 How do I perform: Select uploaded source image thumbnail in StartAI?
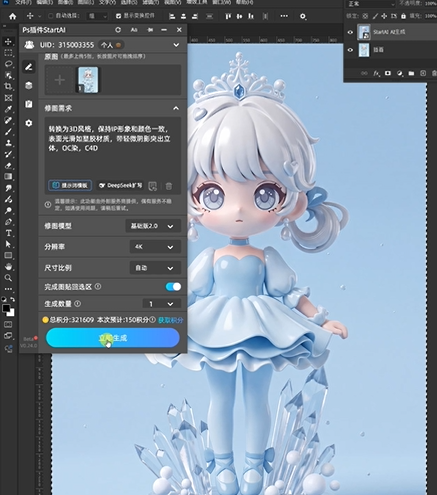tap(88, 80)
